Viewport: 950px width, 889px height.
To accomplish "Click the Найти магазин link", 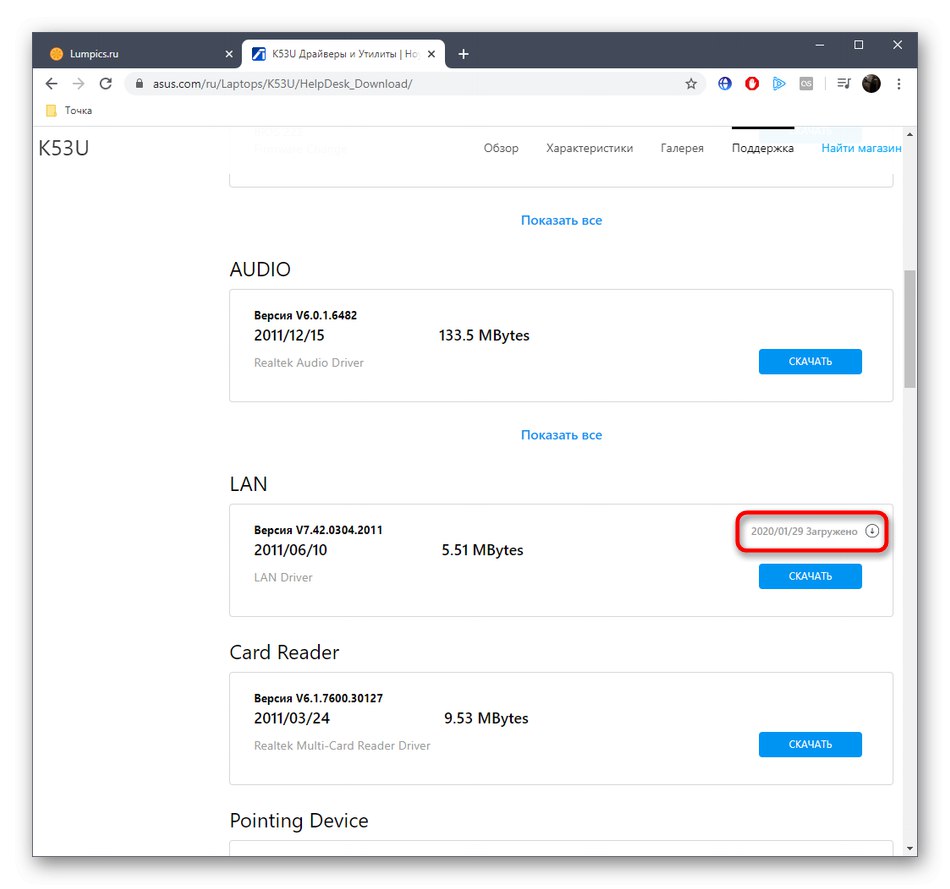I will pos(861,148).
